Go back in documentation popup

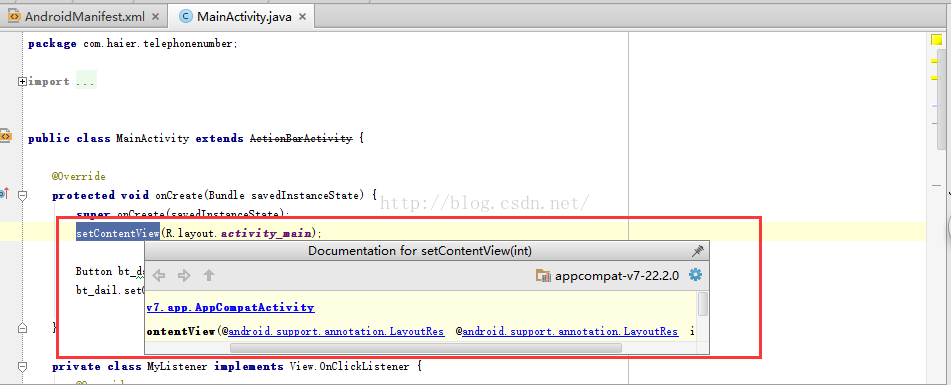[159, 275]
